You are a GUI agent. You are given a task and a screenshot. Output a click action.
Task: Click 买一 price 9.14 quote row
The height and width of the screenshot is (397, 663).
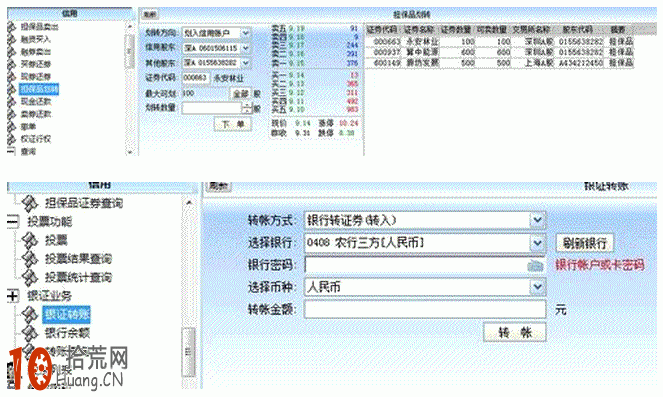coord(315,75)
